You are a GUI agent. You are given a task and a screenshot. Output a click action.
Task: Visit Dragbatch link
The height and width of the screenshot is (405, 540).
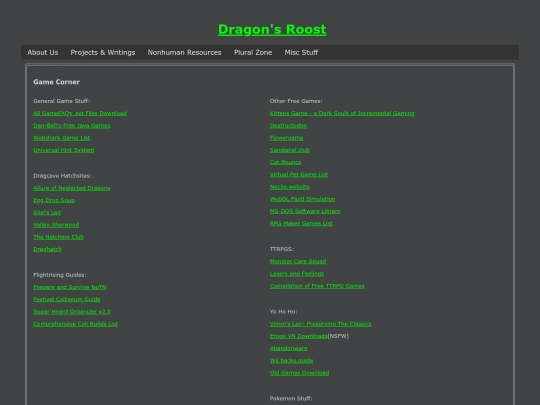48,249
